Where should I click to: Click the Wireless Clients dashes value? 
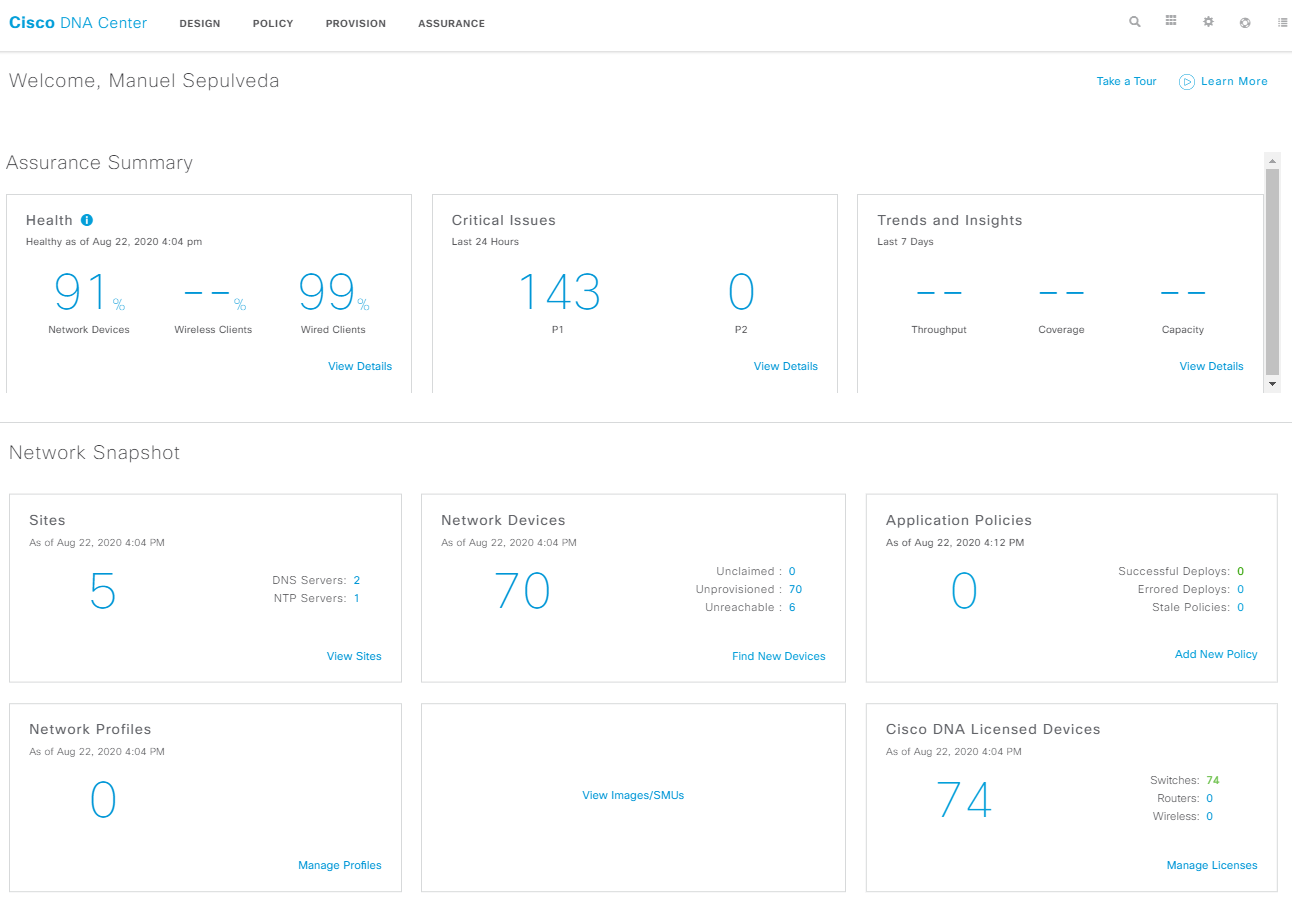click(x=214, y=295)
